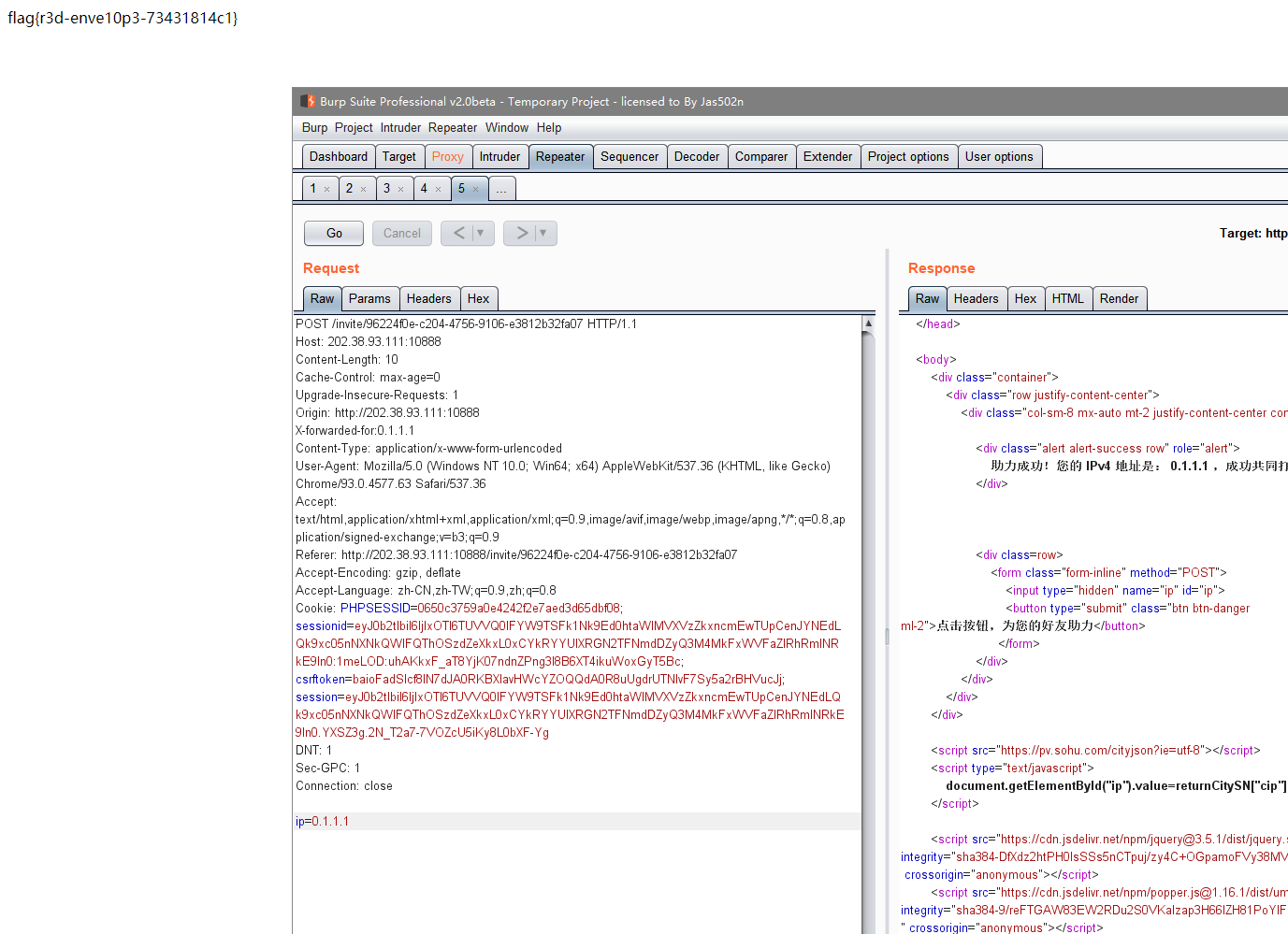The height and width of the screenshot is (934, 1288).
Task: Select repeater sub-tab 3
Action: coord(387,188)
